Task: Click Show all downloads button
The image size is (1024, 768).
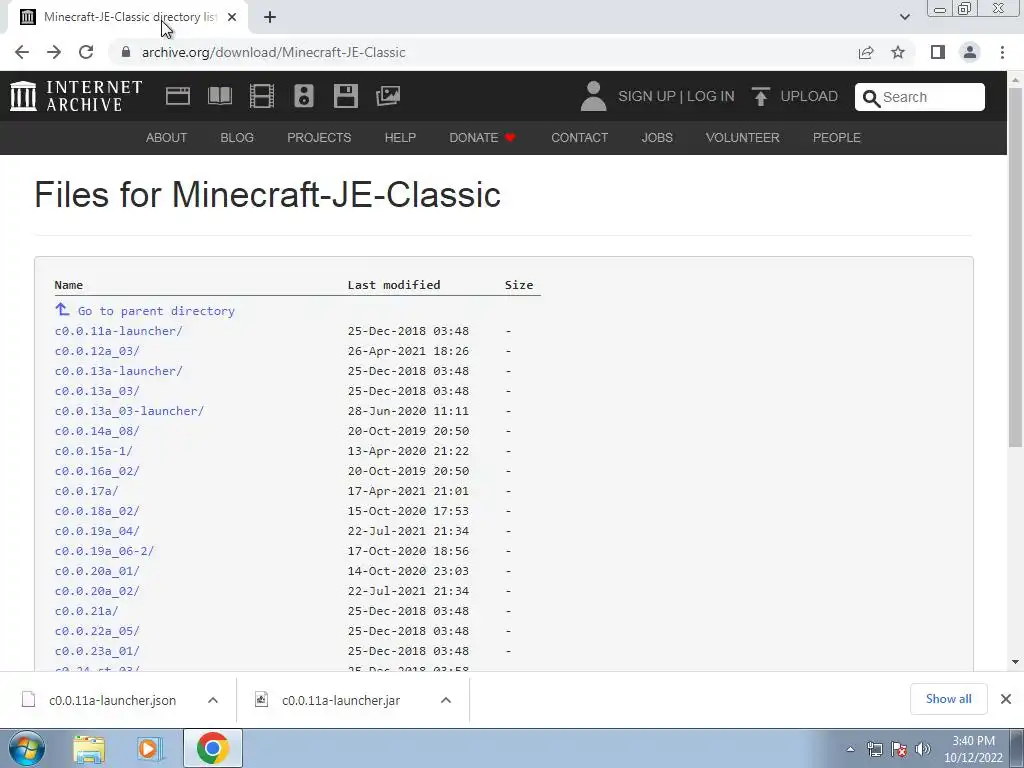Action: coord(948,699)
